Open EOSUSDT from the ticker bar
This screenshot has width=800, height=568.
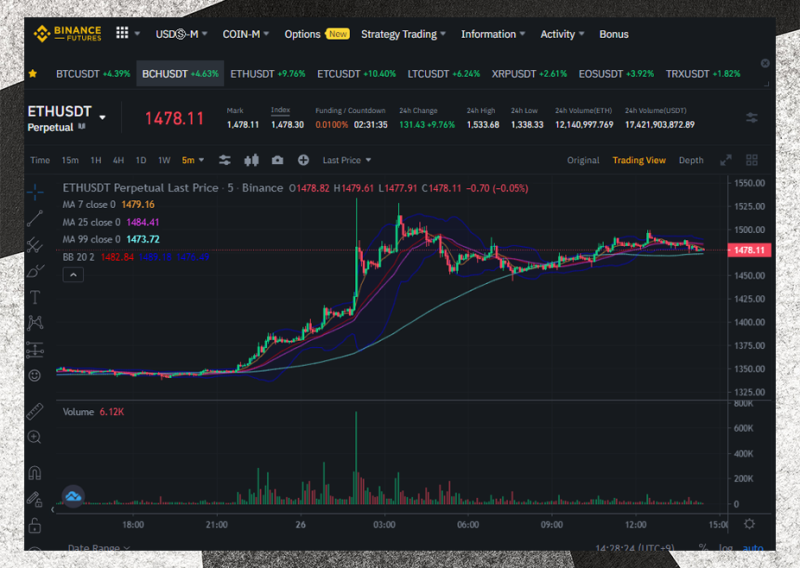click(616, 74)
